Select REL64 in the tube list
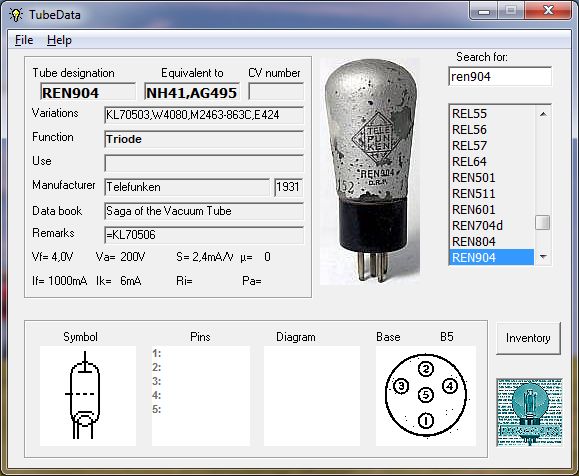Viewport: 579px width, 476px height. [x=491, y=161]
